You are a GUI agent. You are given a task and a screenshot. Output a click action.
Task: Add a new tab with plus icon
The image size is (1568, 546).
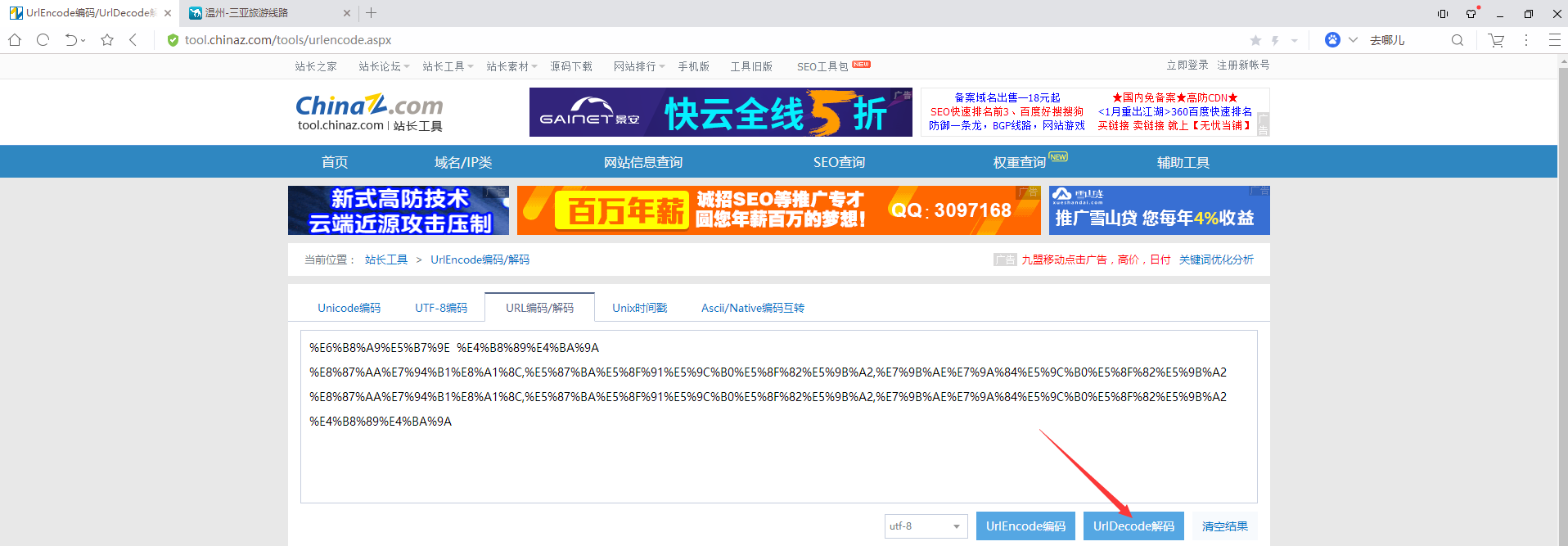pyautogui.click(x=372, y=13)
